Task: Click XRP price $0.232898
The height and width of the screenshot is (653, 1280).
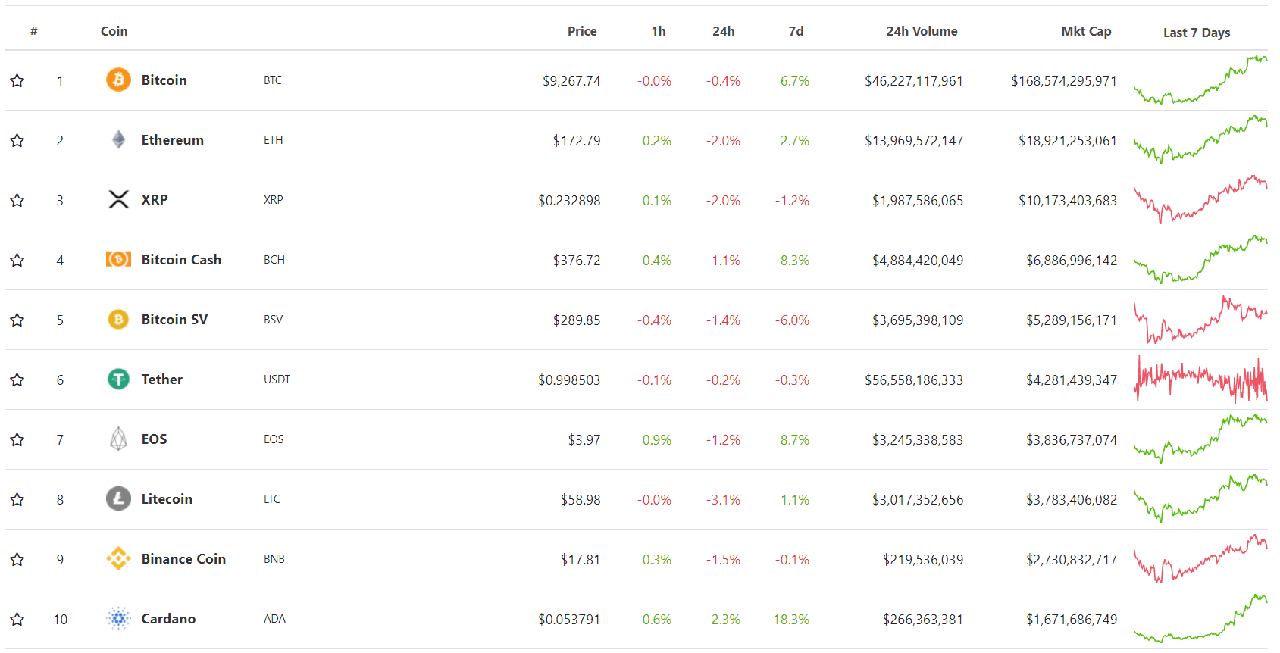Action: click(x=569, y=201)
